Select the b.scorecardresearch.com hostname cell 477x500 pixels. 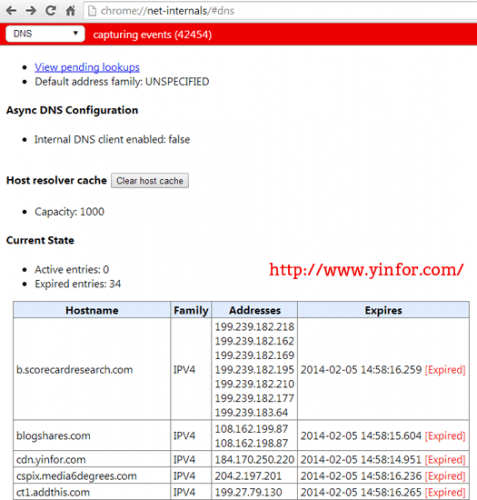(x=92, y=369)
